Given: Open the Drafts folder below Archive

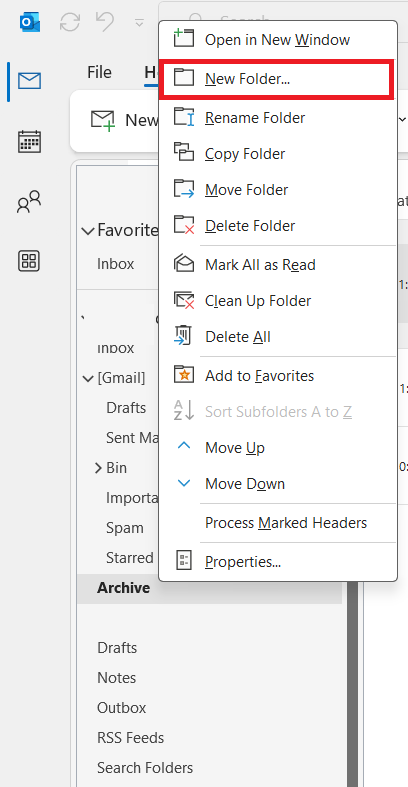Looking at the screenshot, I should pos(117,648).
